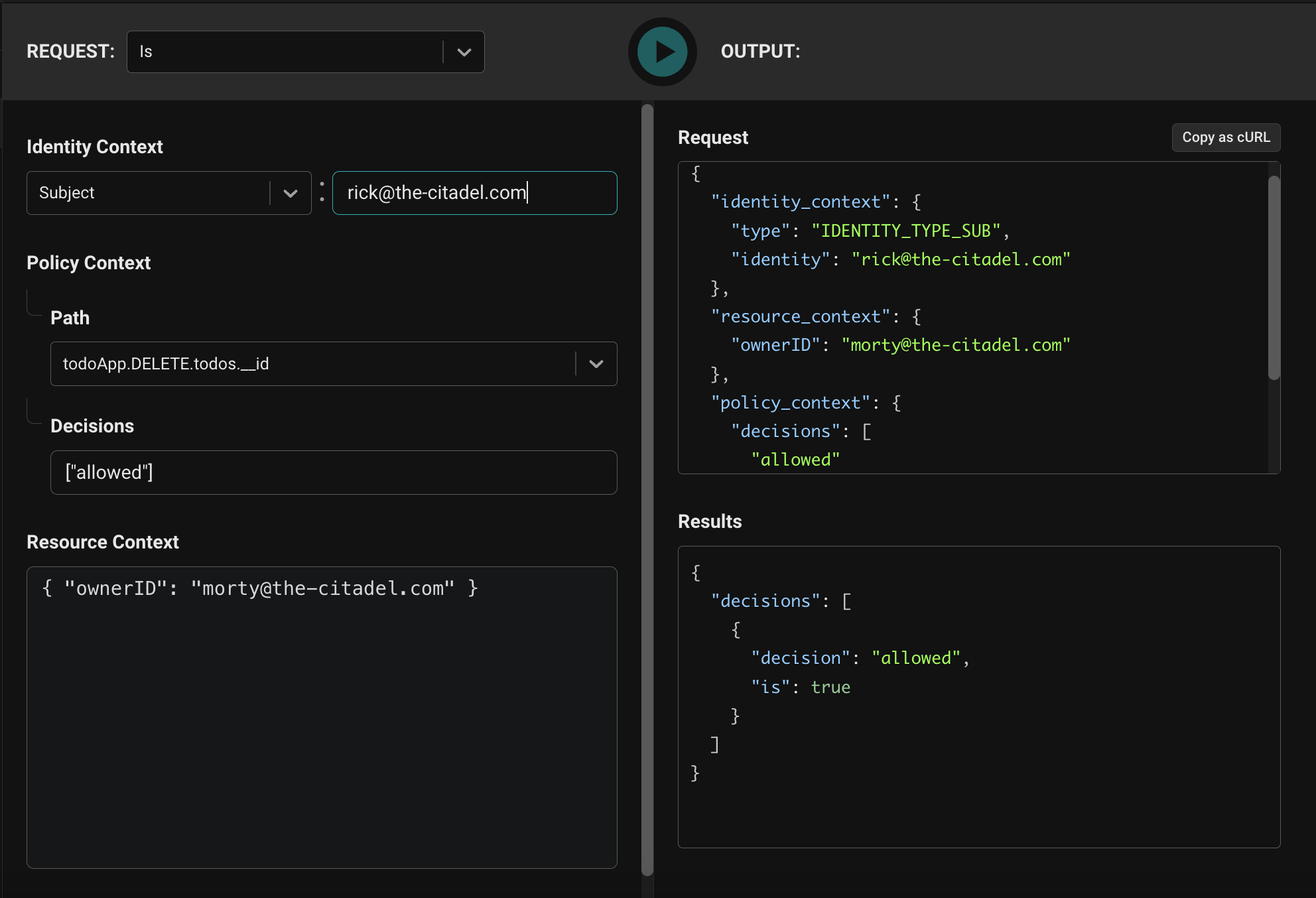This screenshot has width=1316, height=898.
Task: Expand the Subject identity type dropdown
Action: click(x=149, y=193)
